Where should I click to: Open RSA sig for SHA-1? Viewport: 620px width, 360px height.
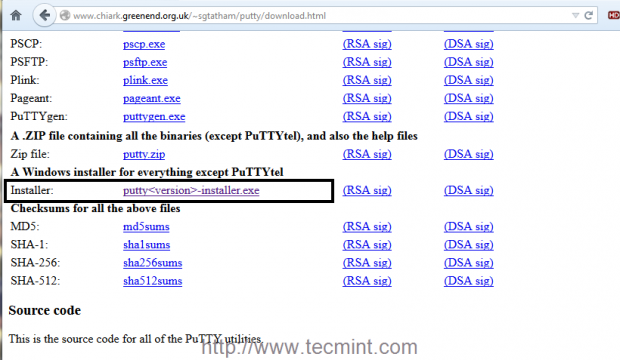[367, 245]
